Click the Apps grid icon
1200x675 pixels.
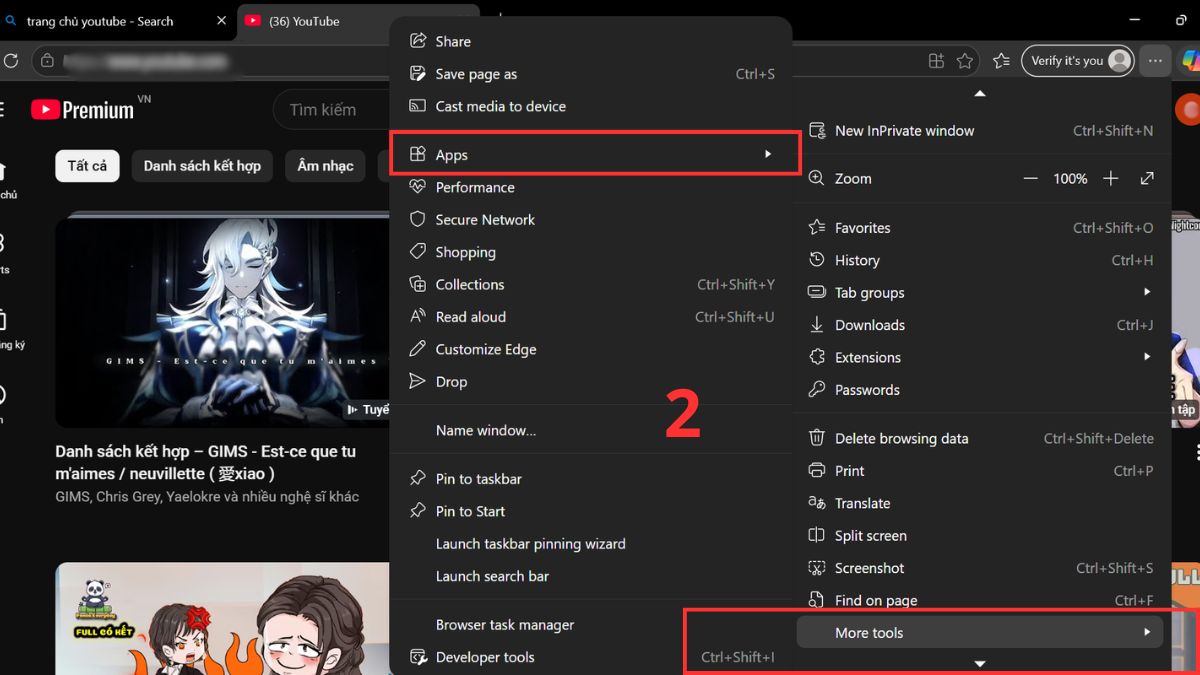[418, 155]
